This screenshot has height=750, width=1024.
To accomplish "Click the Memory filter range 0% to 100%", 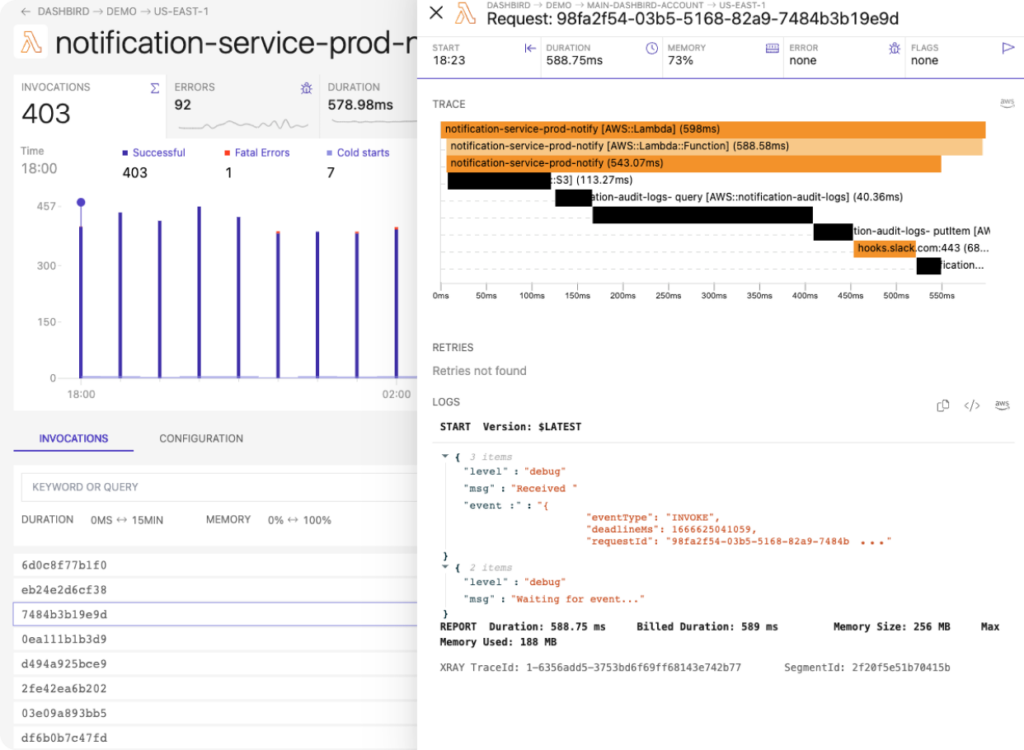I will pos(299,520).
